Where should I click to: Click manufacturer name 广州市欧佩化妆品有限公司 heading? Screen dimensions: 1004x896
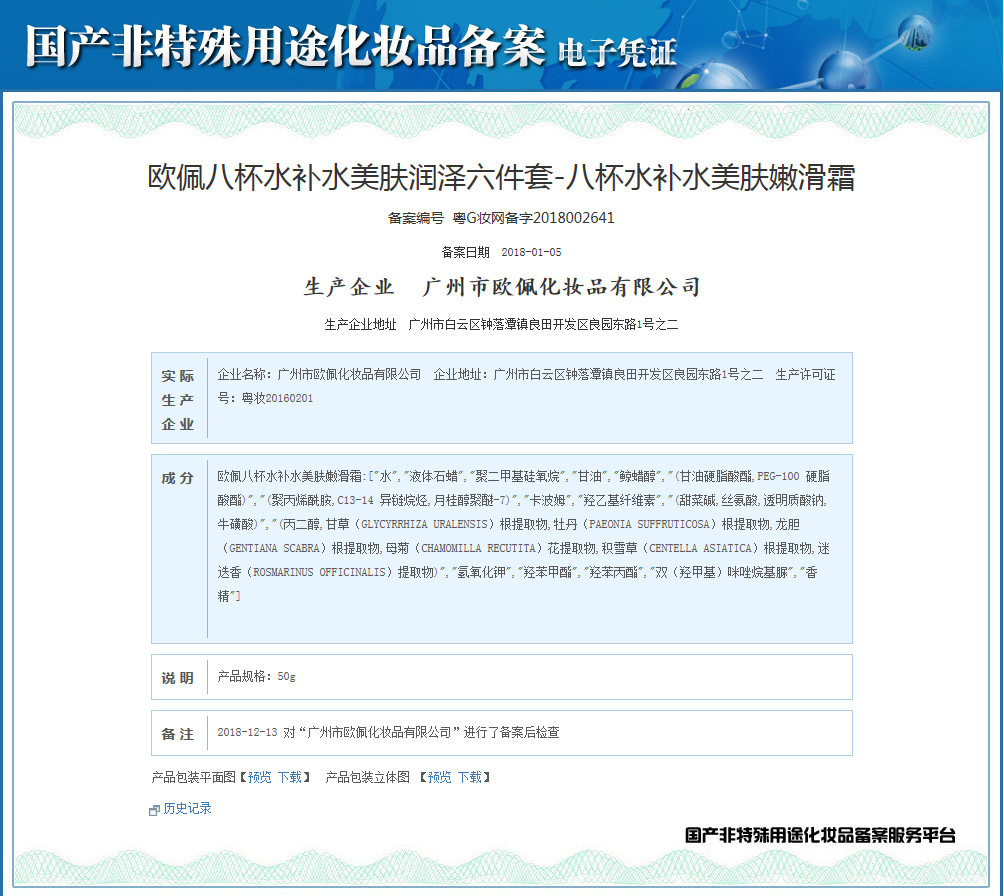[x=562, y=287]
